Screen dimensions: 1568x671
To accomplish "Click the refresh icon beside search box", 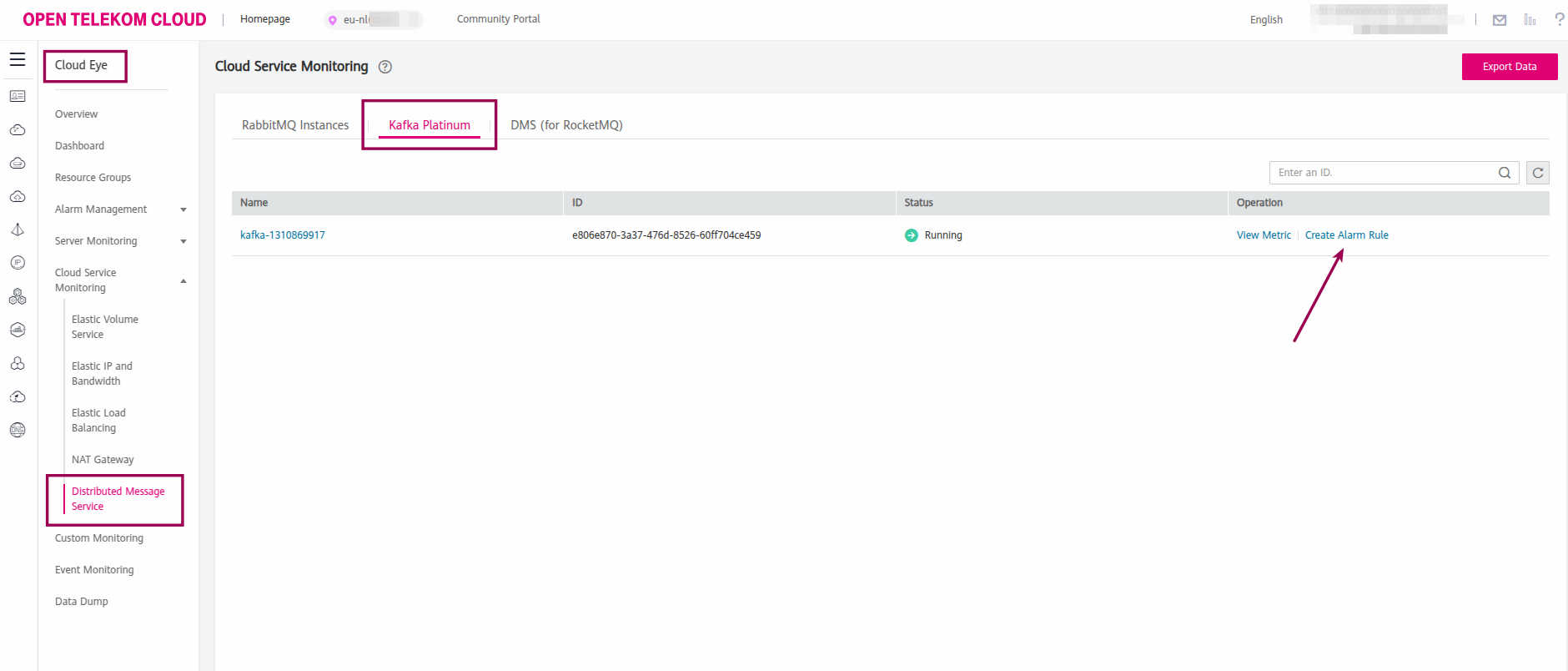I will pyautogui.click(x=1538, y=173).
